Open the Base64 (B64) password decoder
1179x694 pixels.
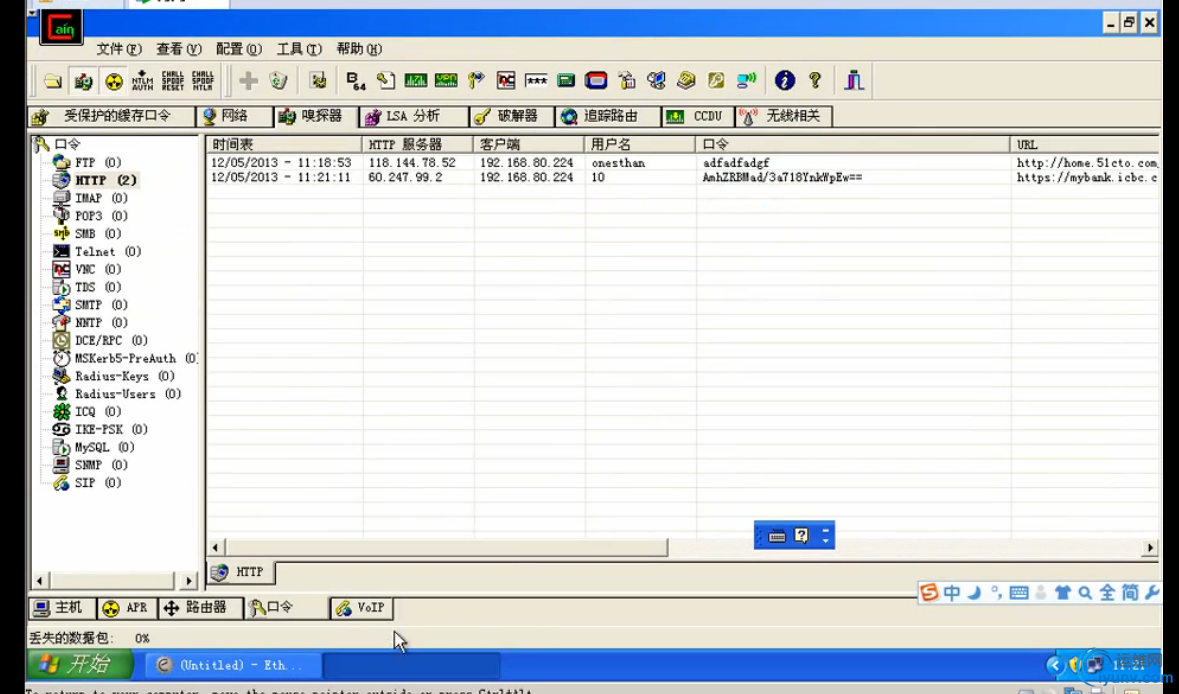point(356,80)
